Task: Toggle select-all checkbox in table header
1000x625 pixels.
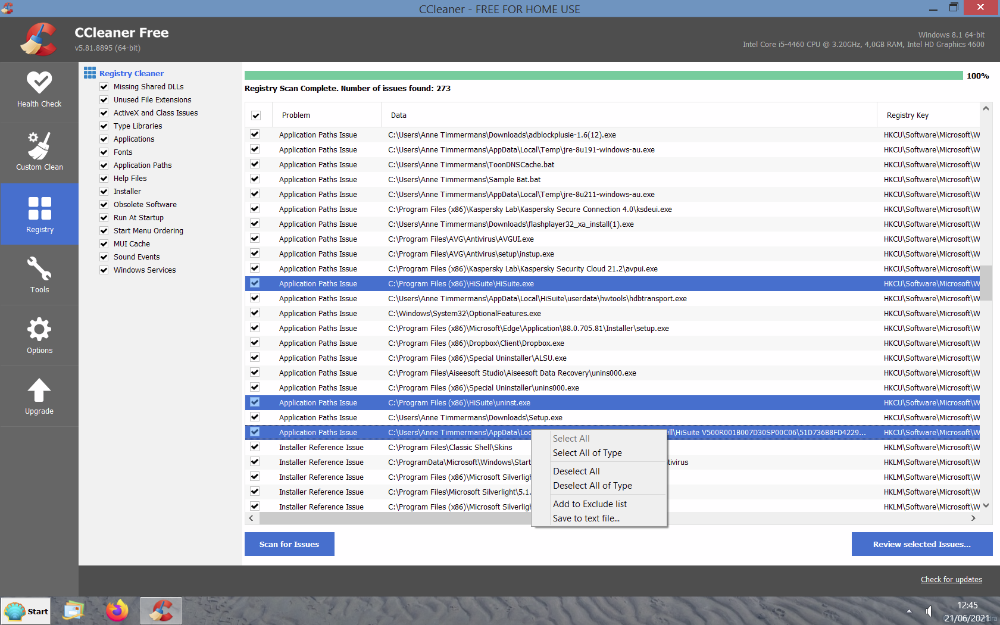Action: tap(256, 116)
